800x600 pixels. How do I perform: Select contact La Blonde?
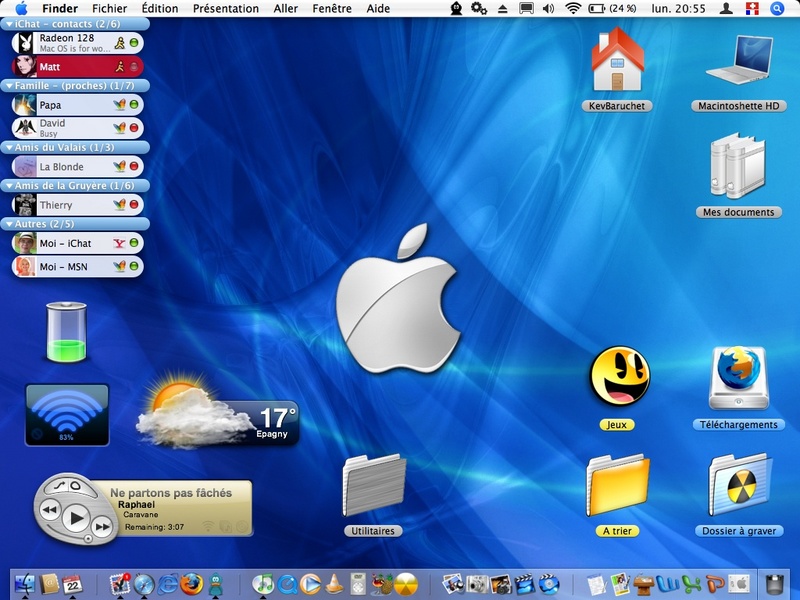click(77, 166)
